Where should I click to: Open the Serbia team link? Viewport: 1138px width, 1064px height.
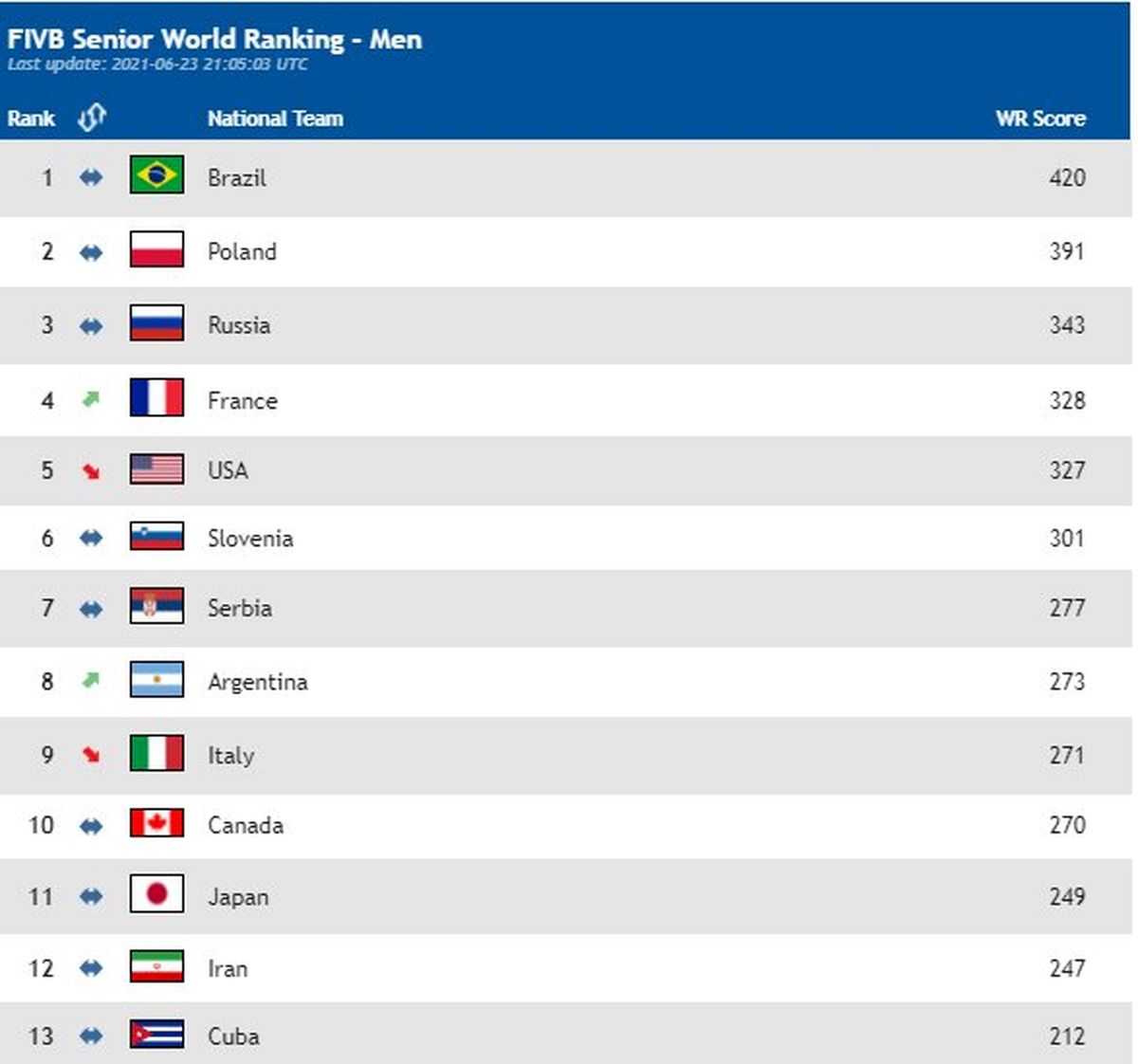click(240, 608)
